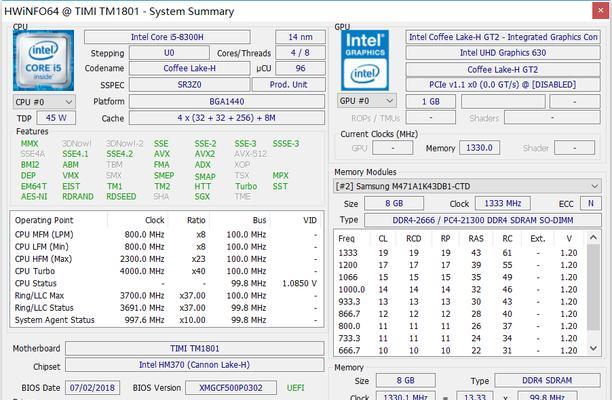Click the 800.0 frequency timing row
This screenshot has height=400, width=612.
460,326
